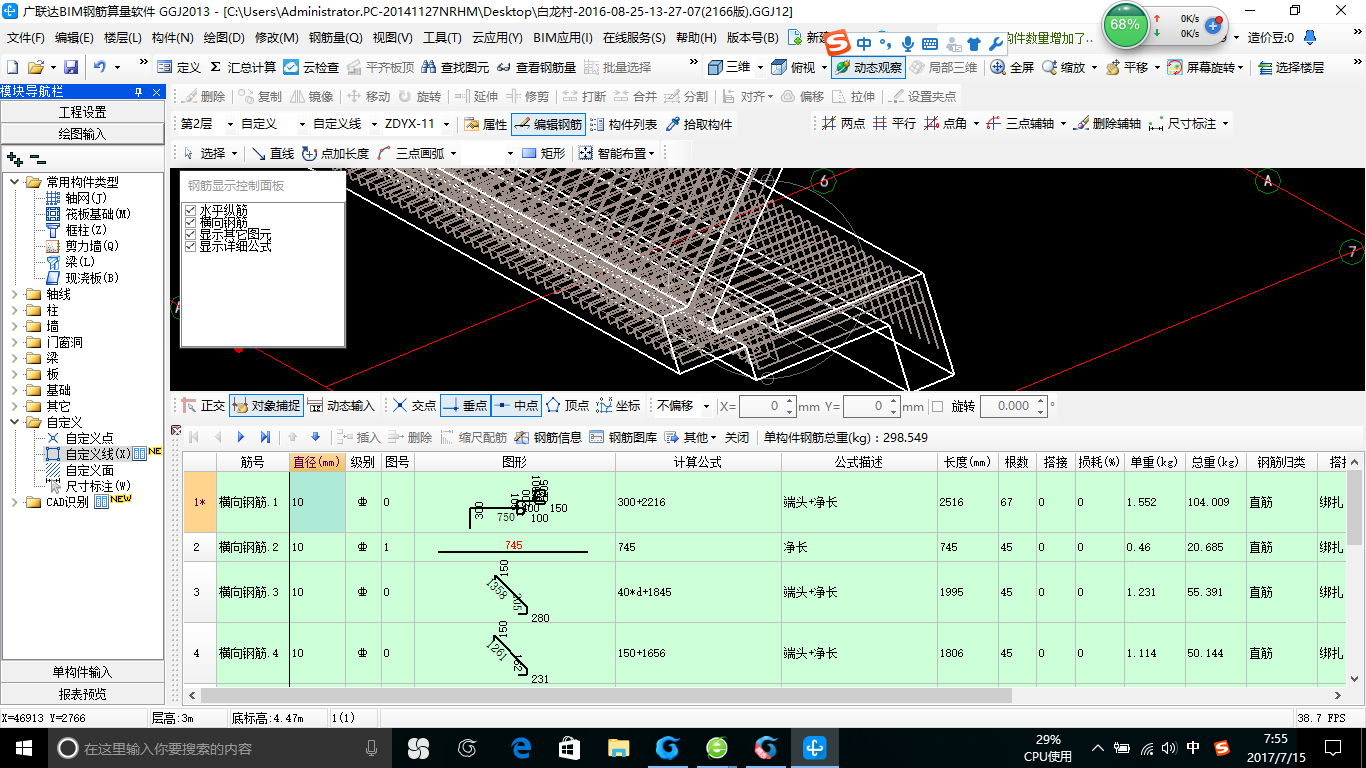
Task: Go to next record arrow
Action: click(x=241, y=437)
